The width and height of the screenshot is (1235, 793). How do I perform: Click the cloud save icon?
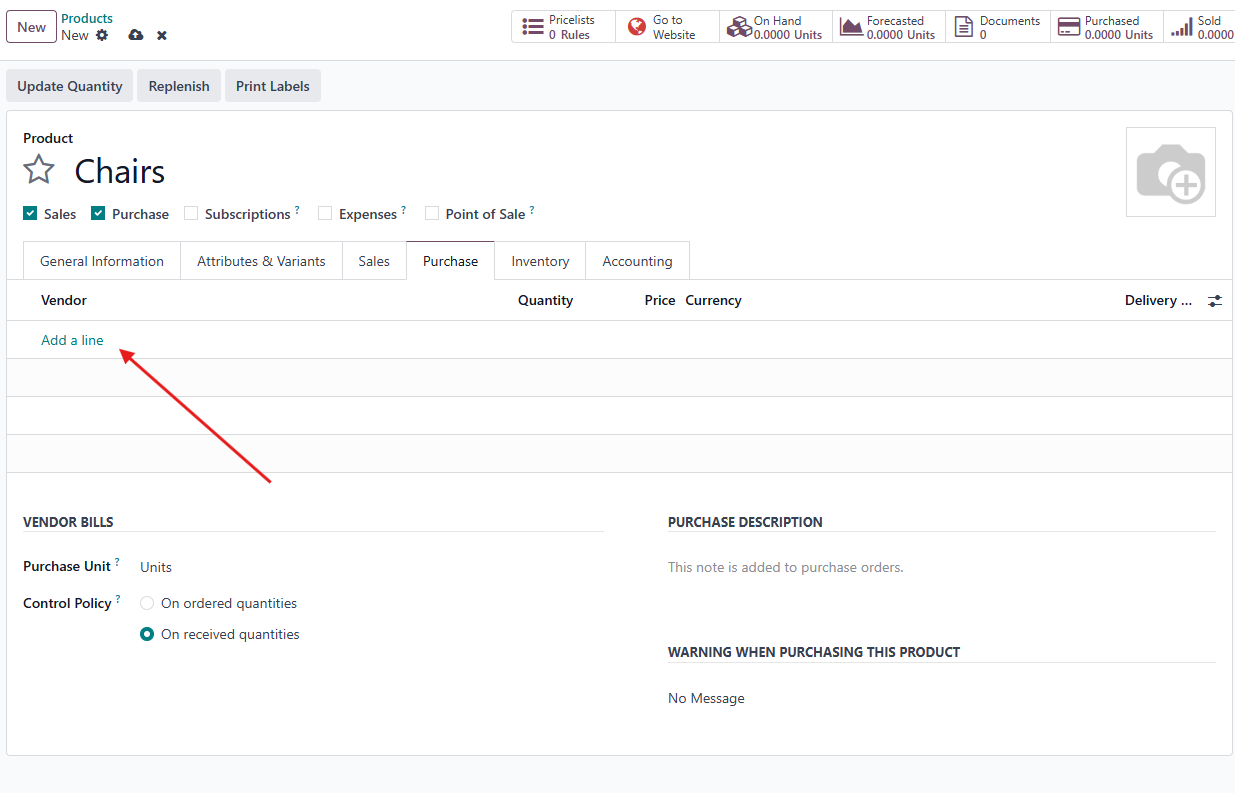point(136,35)
